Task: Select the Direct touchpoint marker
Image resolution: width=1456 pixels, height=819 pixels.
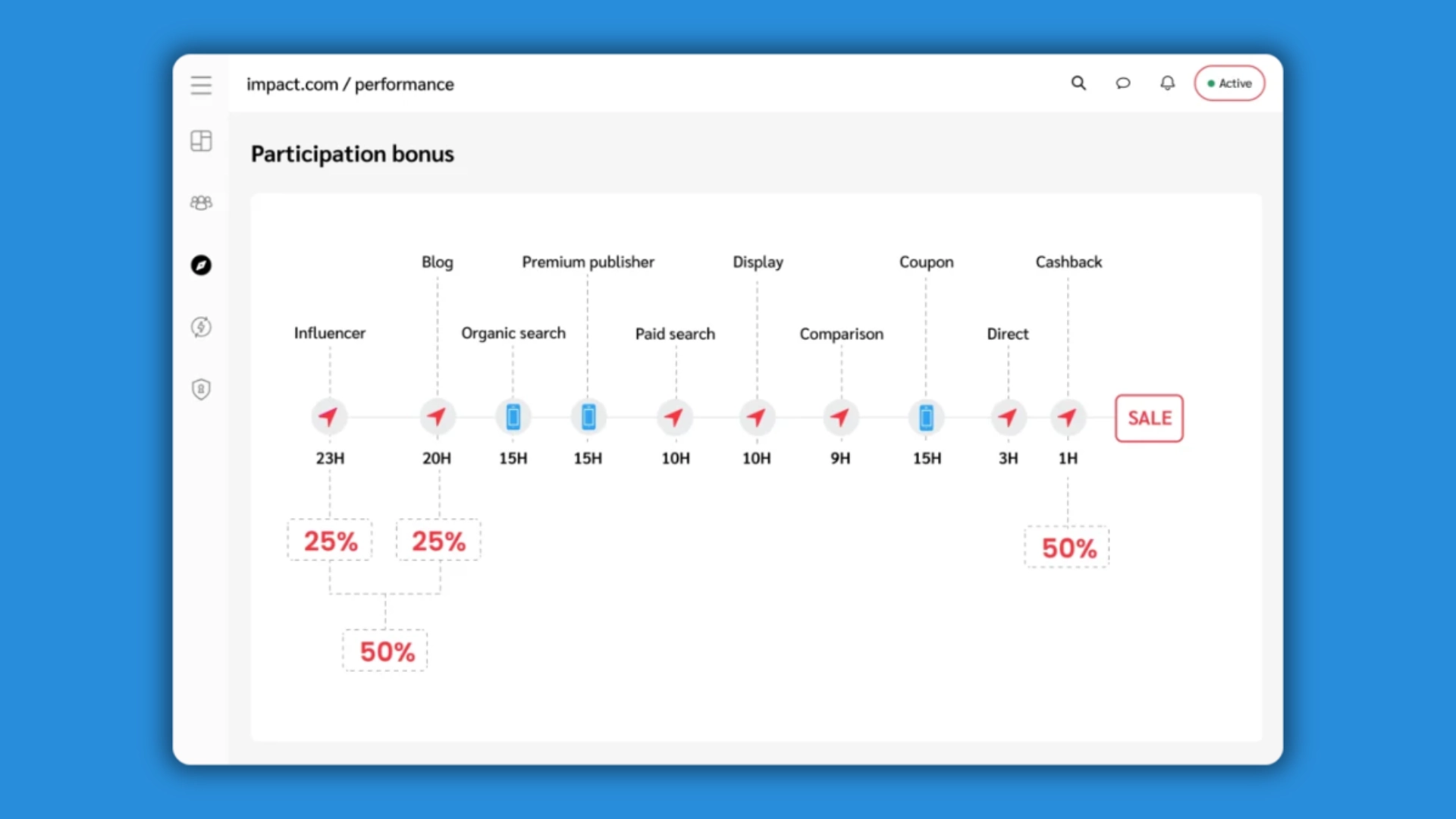Action: coord(1008,416)
